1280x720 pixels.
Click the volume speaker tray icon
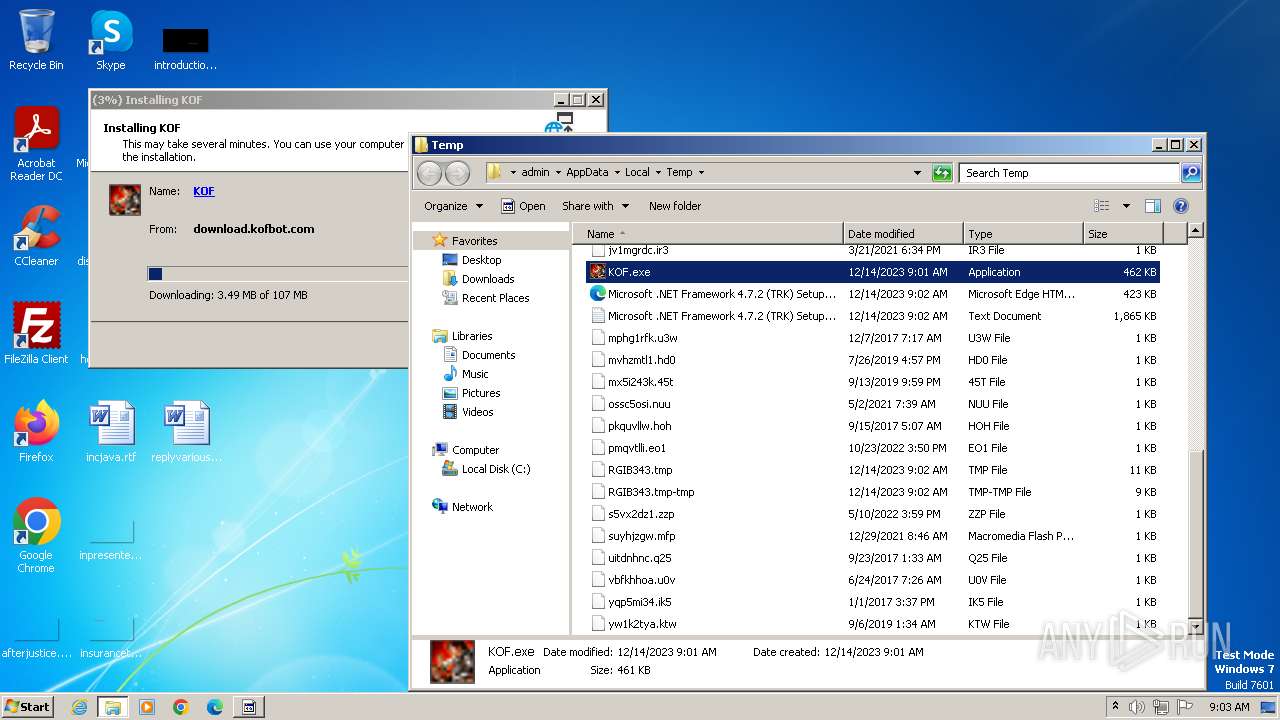click(1136, 707)
